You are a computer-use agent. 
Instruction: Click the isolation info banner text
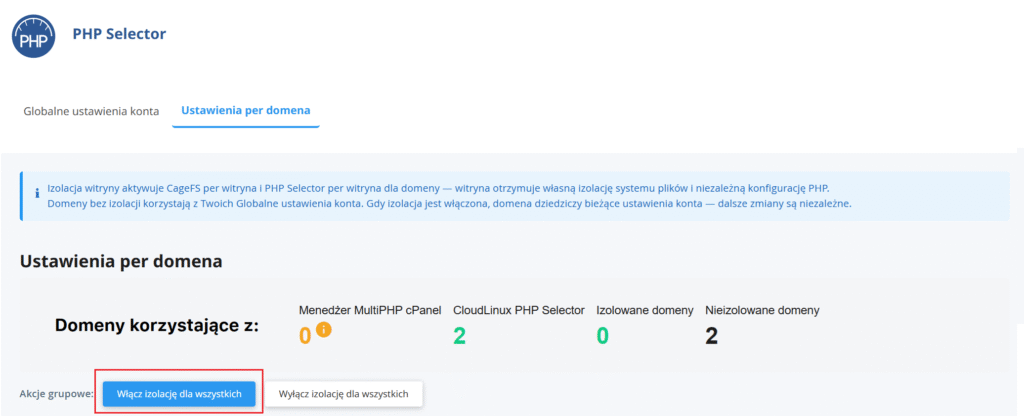tap(440, 196)
